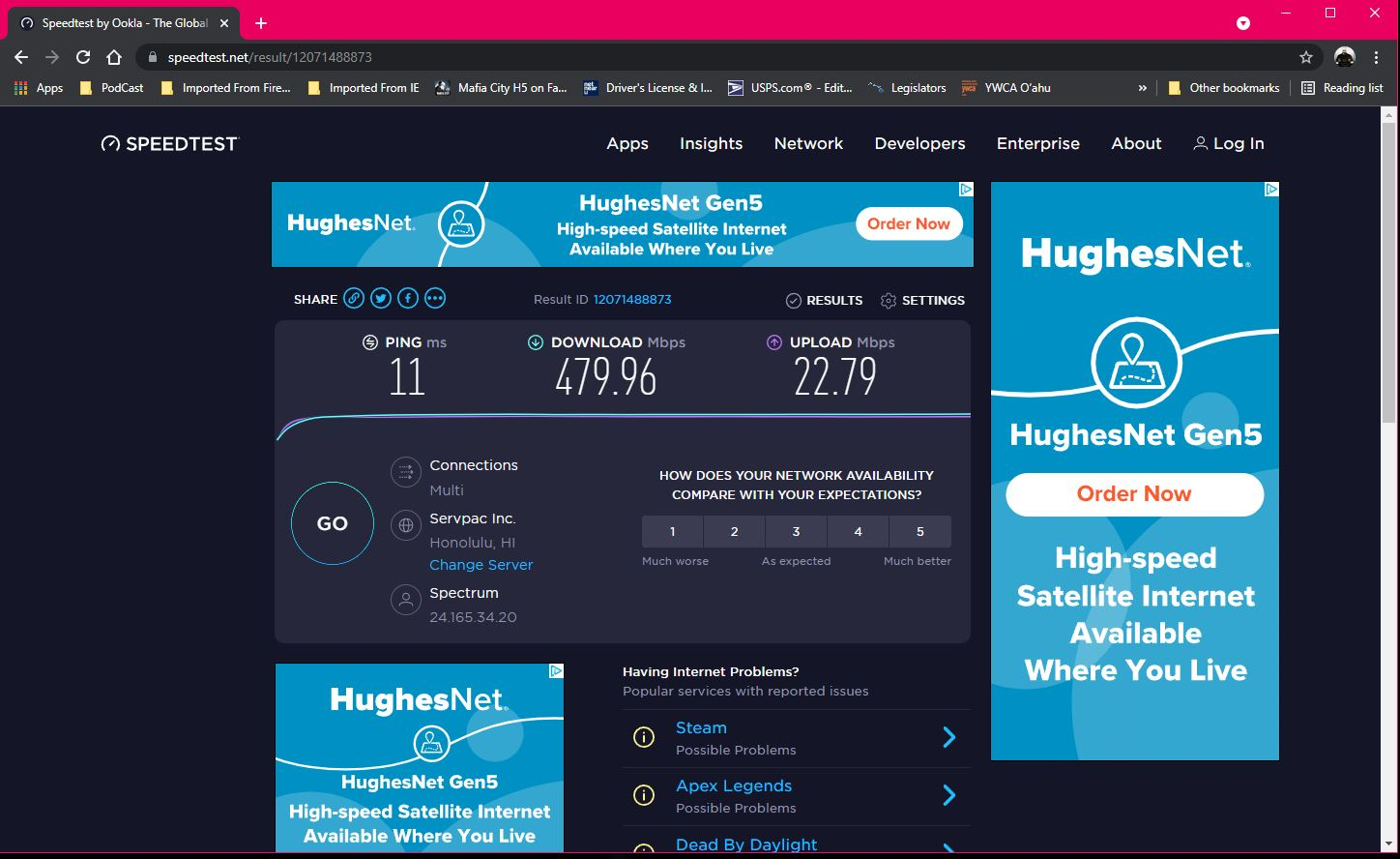Rate network availability as 2
This screenshot has height=859, width=1400.
coord(735,532)
